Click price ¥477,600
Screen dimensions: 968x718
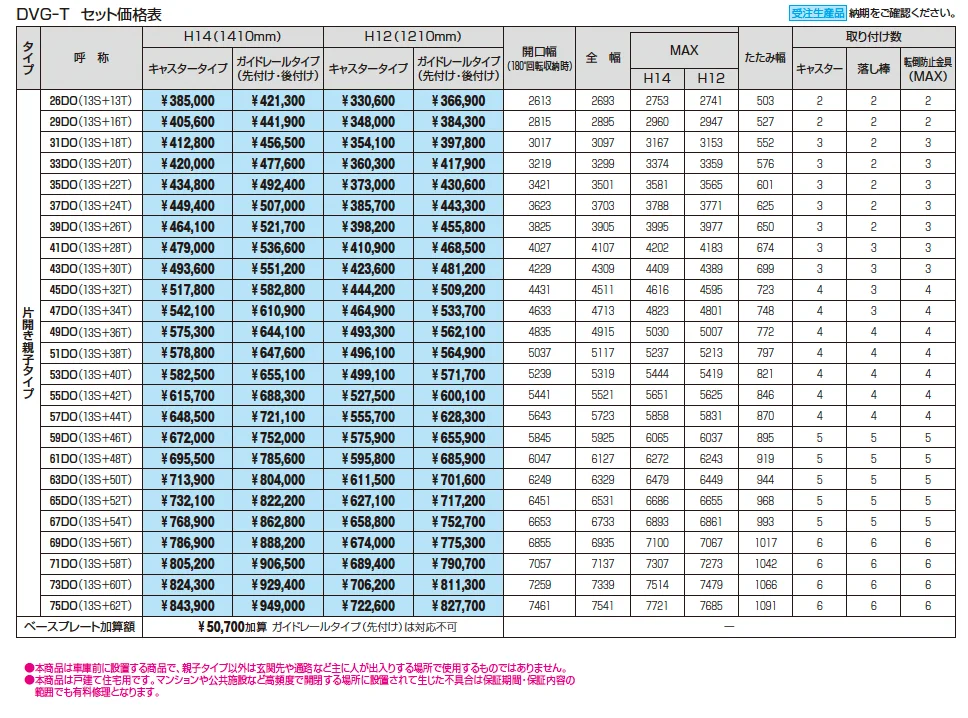(x=278, y=164)
